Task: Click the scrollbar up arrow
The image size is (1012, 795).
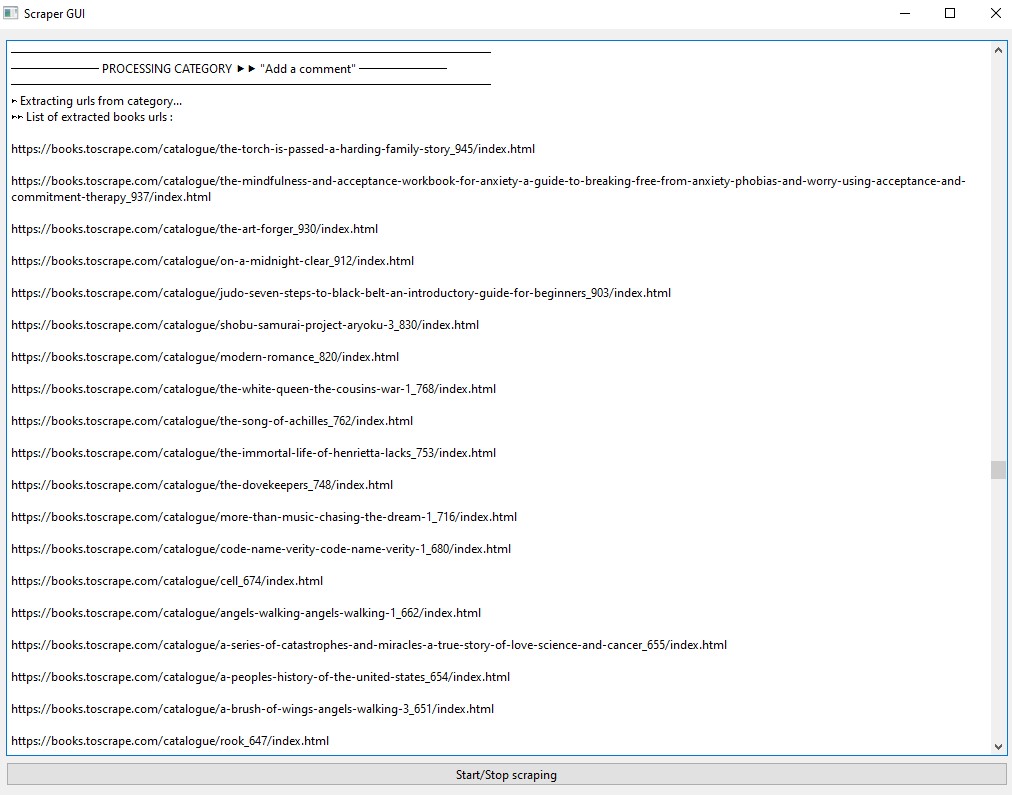Action: tap(998, 50)
